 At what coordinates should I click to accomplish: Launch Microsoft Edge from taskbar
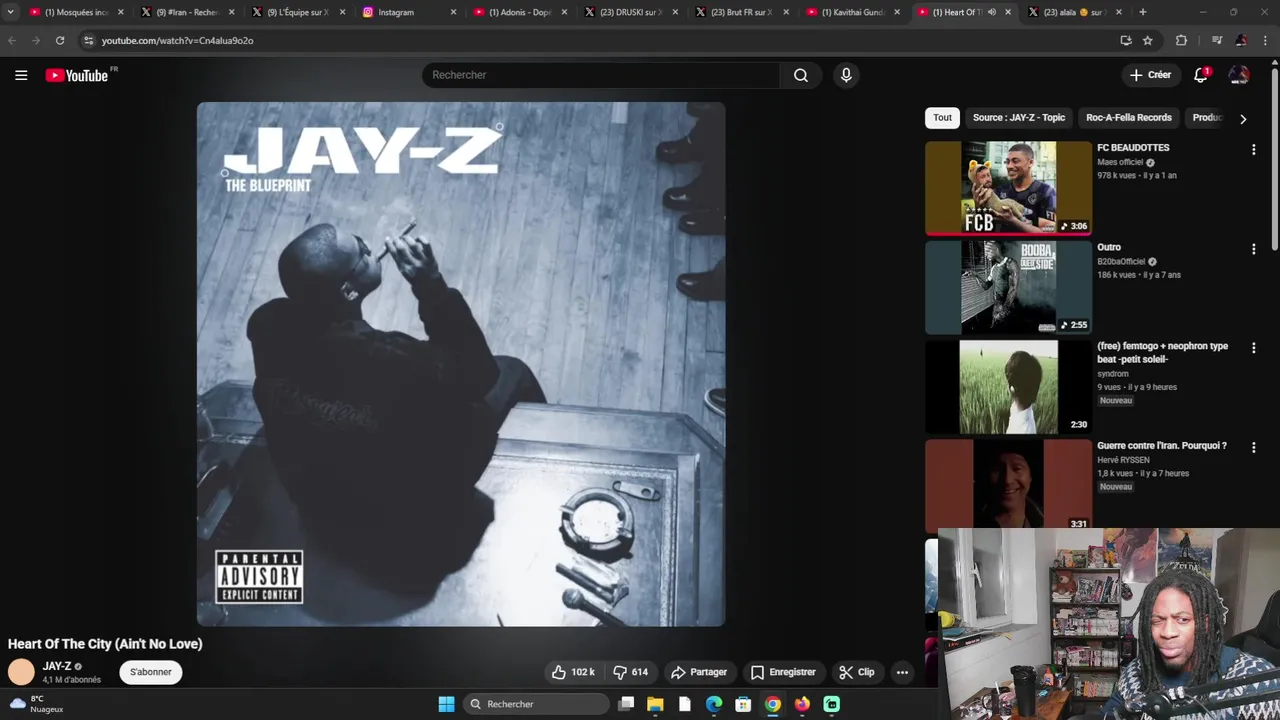(x=714, y=704)
